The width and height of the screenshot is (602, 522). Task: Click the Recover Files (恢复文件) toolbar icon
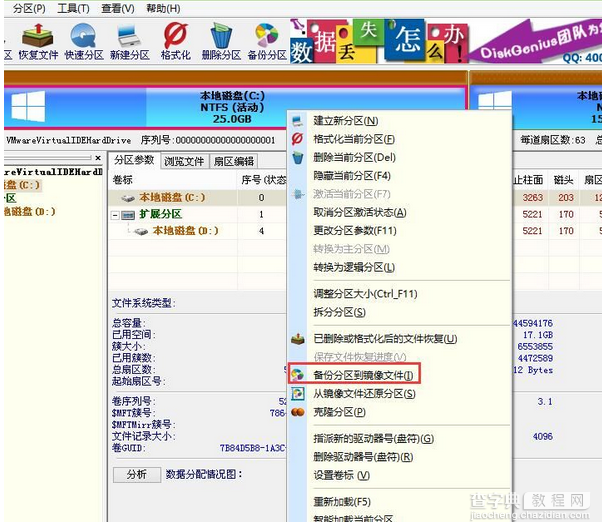(38, 41)
